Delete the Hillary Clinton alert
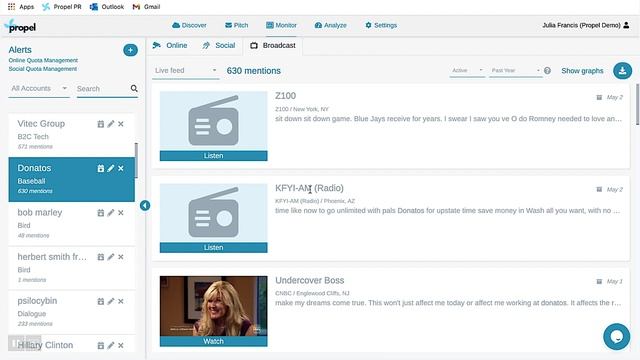Viewport: 640px width, 360px height. point(121,345)
